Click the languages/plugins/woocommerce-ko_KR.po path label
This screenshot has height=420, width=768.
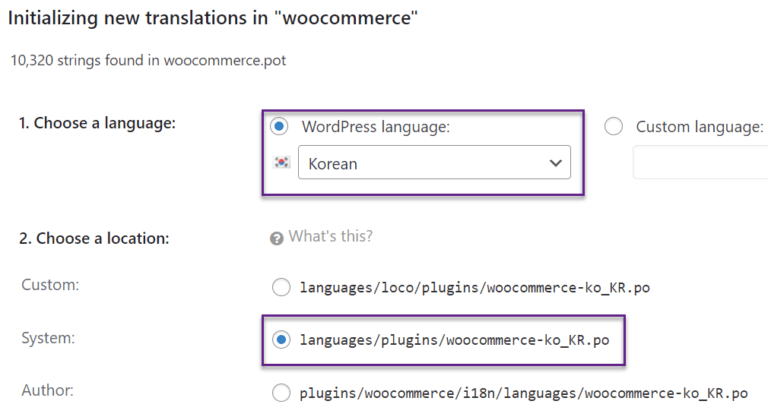point(455,340)
